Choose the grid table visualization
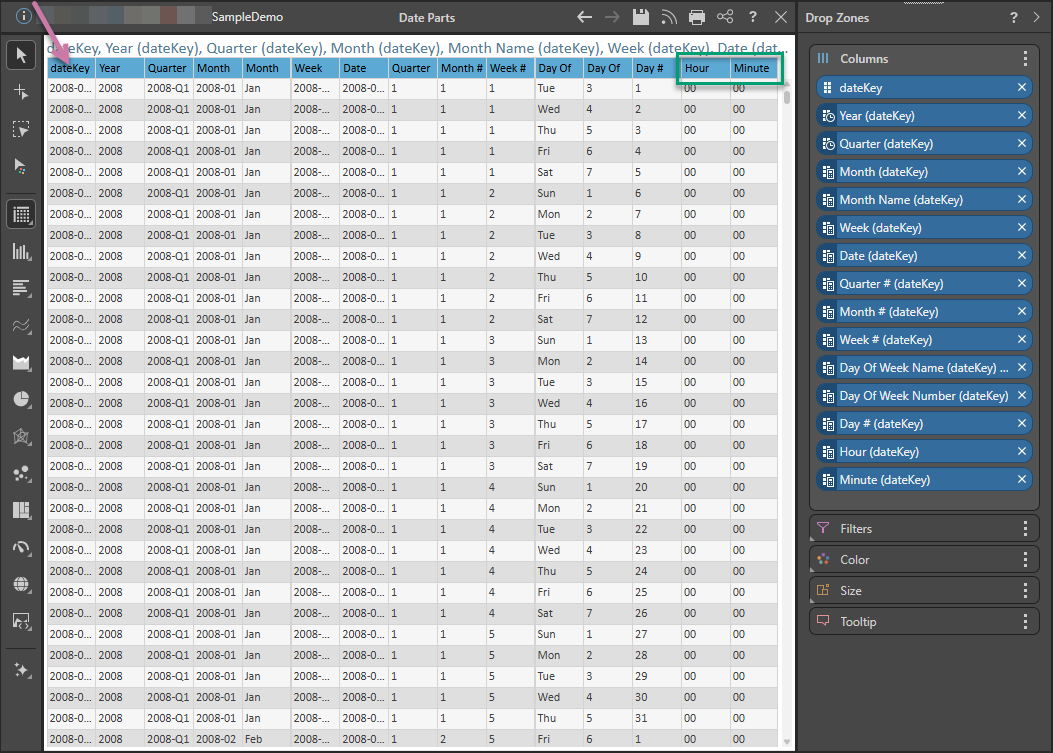Viewport: 1053px width, 753px height. tap(20, 213)
